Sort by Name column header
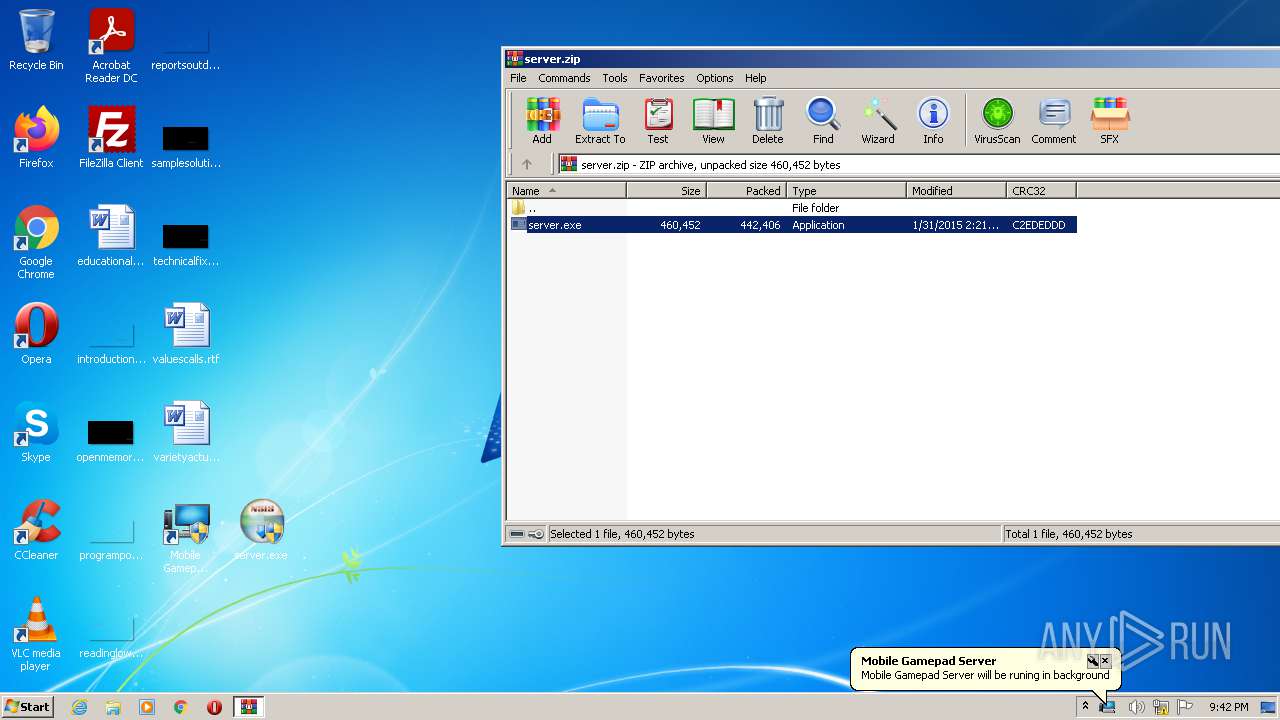 click(567, 190)
